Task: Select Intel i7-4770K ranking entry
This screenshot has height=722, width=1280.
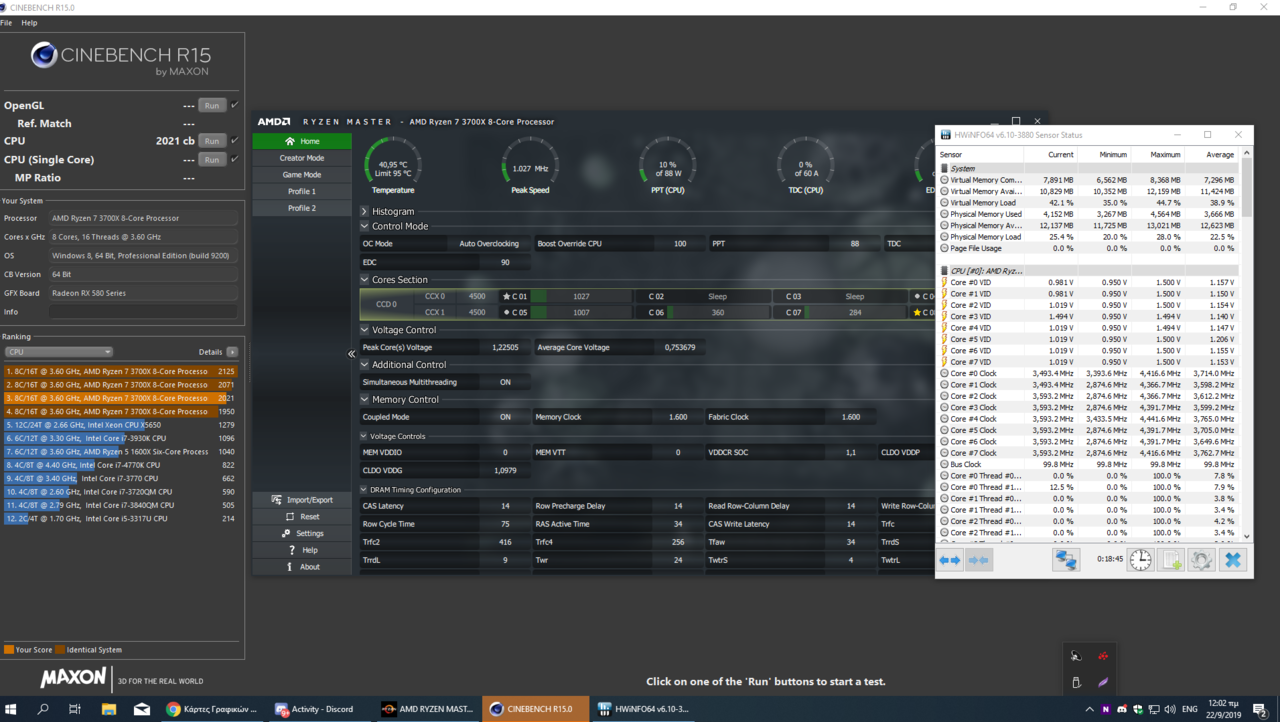Action: [x=121, y=465]
